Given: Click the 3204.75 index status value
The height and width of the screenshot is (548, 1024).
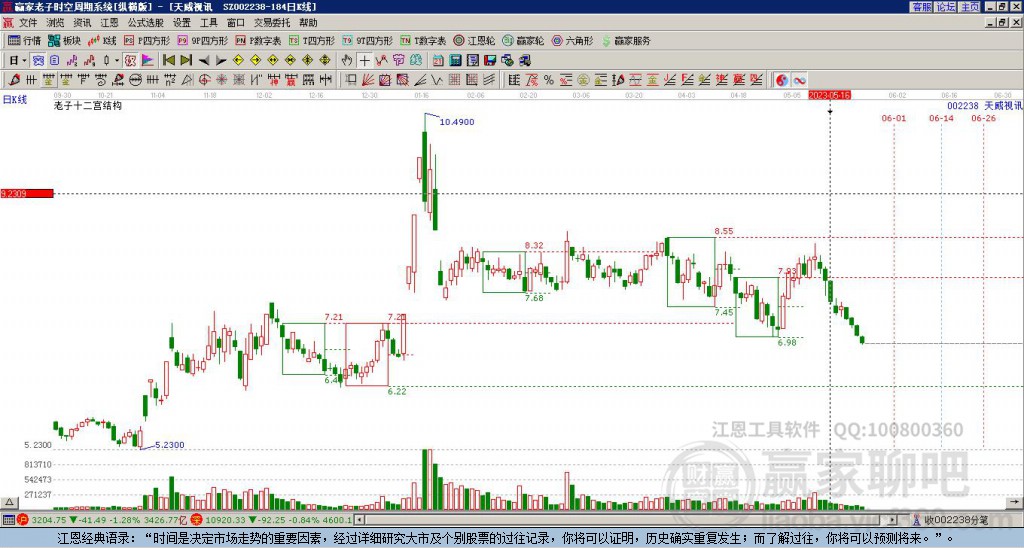Looking at the screenshot, I should [x=49, y=520].
